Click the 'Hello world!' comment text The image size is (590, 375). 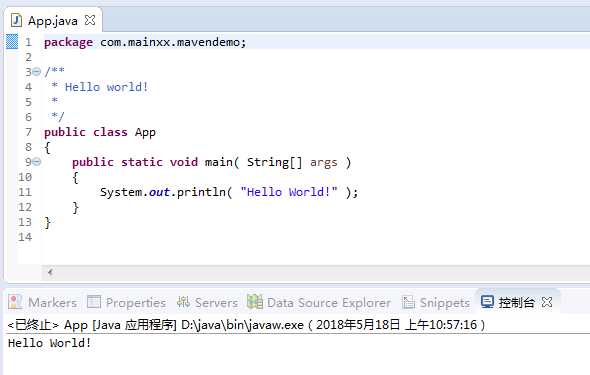tap(106, 87)
